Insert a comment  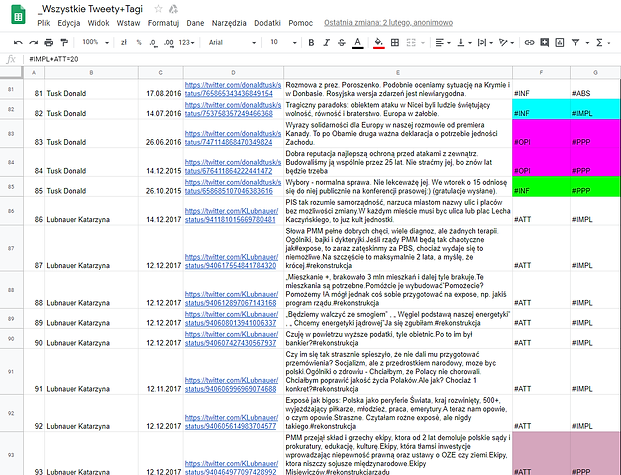coord(545,42)
